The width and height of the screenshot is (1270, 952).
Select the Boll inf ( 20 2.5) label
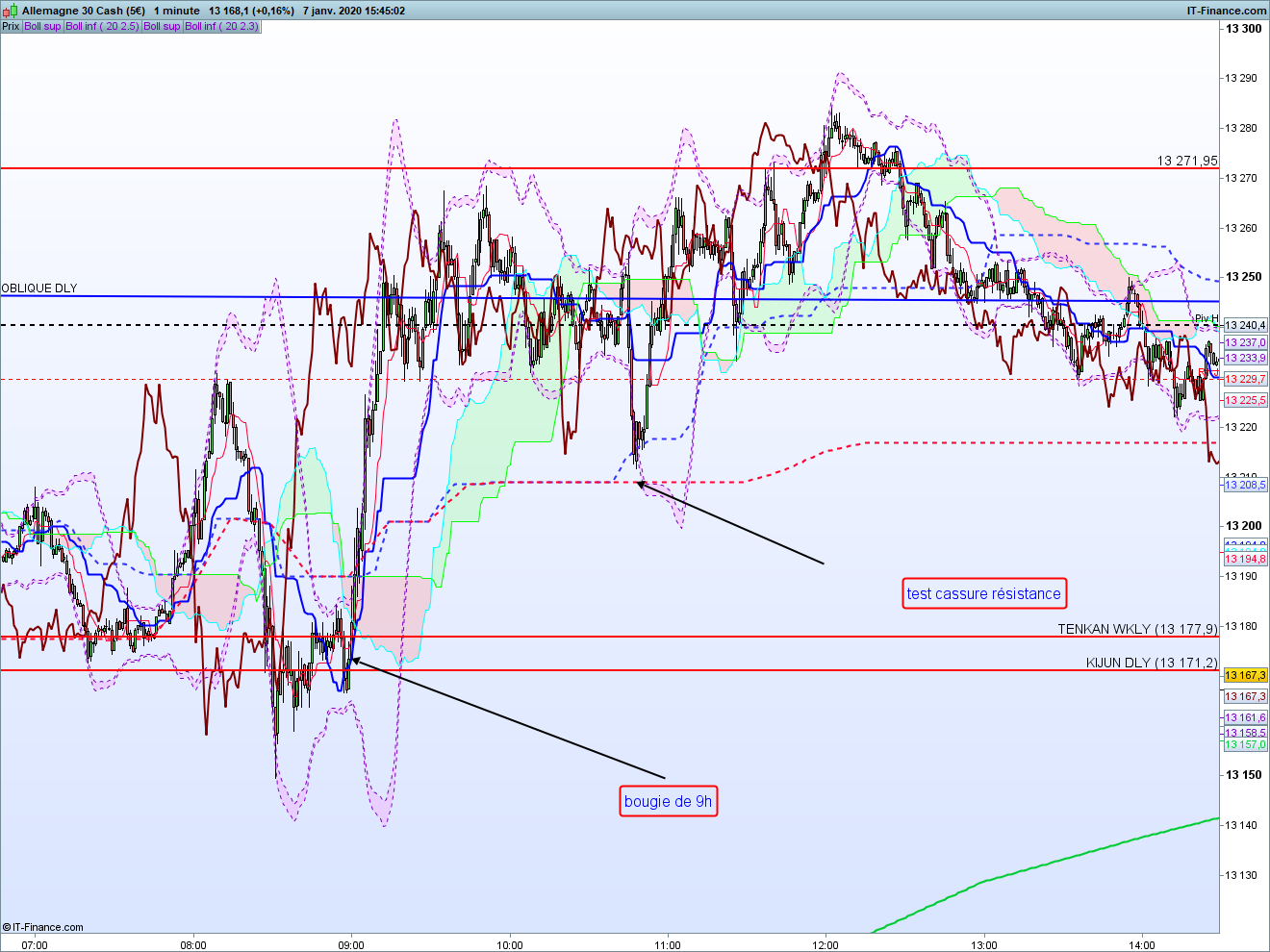(102, 26)
